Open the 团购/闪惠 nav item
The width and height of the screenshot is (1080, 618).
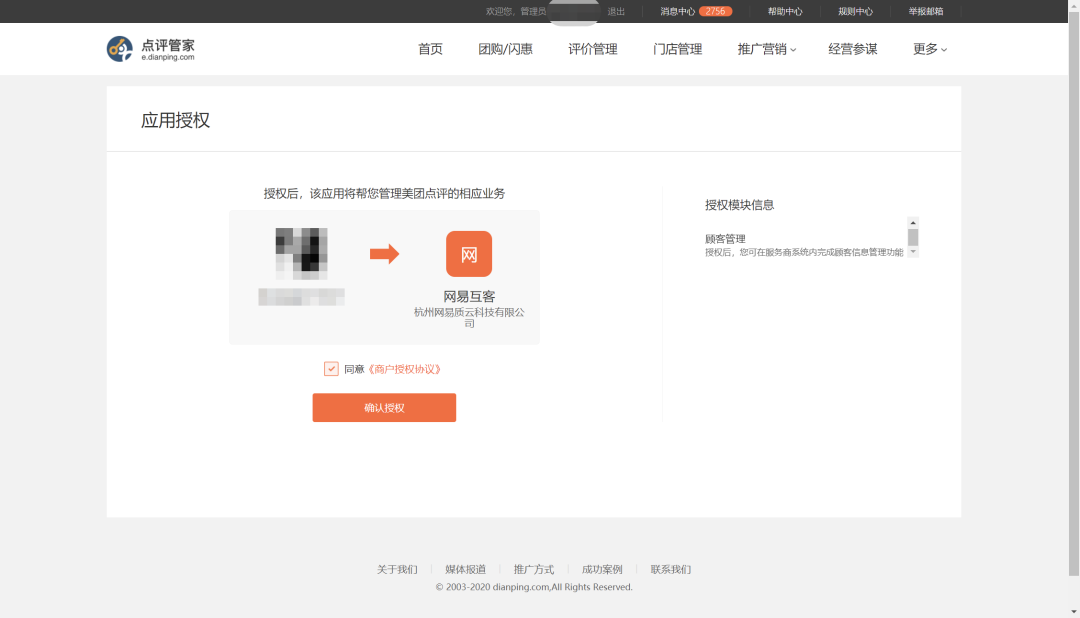click(506, 49)
